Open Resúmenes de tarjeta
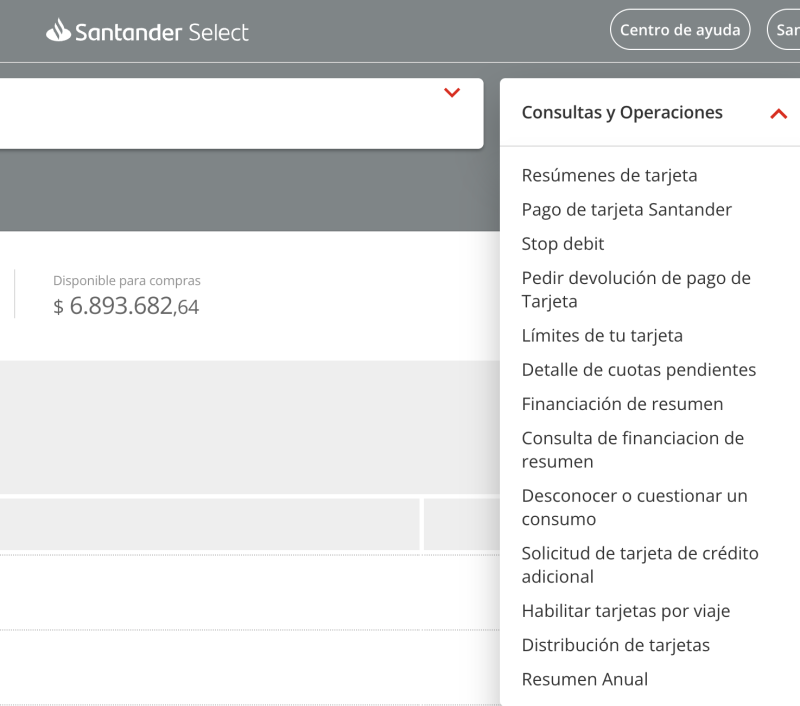 [x=609, y=175]
